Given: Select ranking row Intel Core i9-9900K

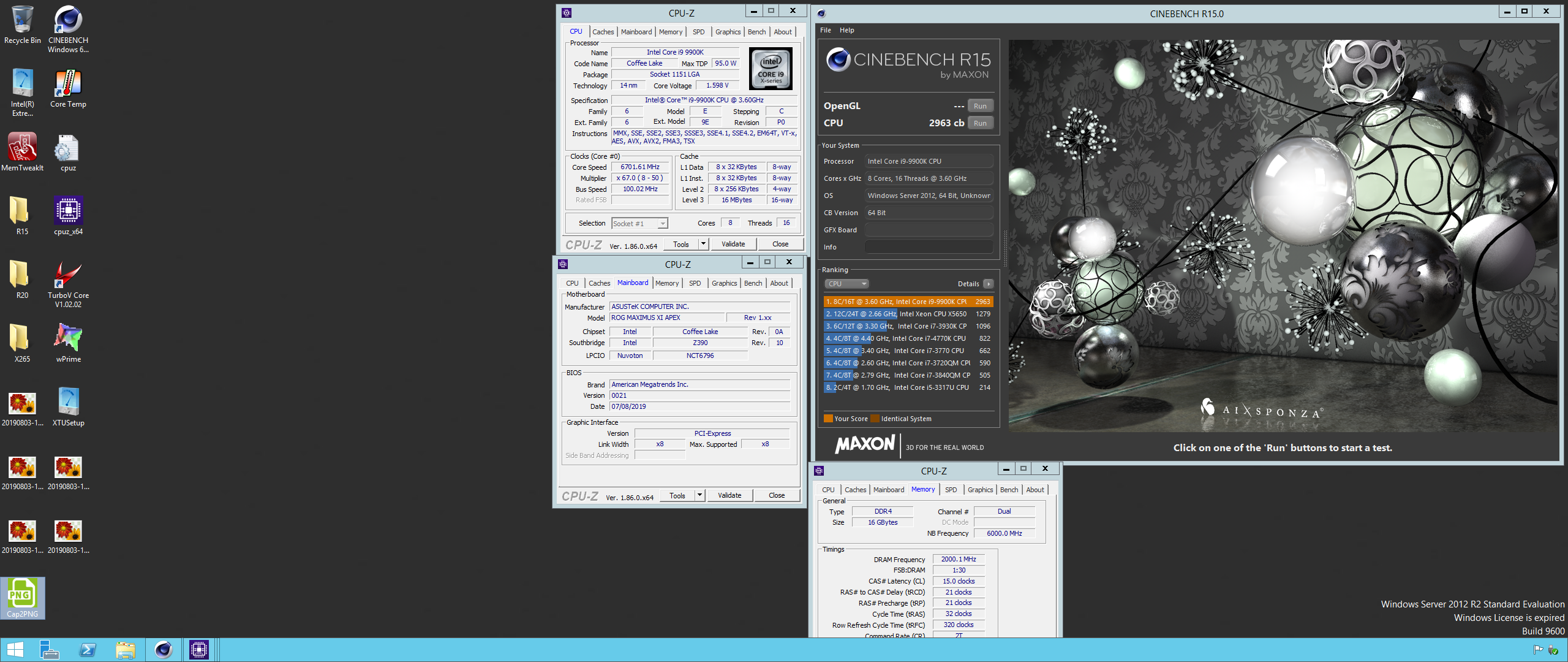Looking at the screenshot, I should (908, 302).
